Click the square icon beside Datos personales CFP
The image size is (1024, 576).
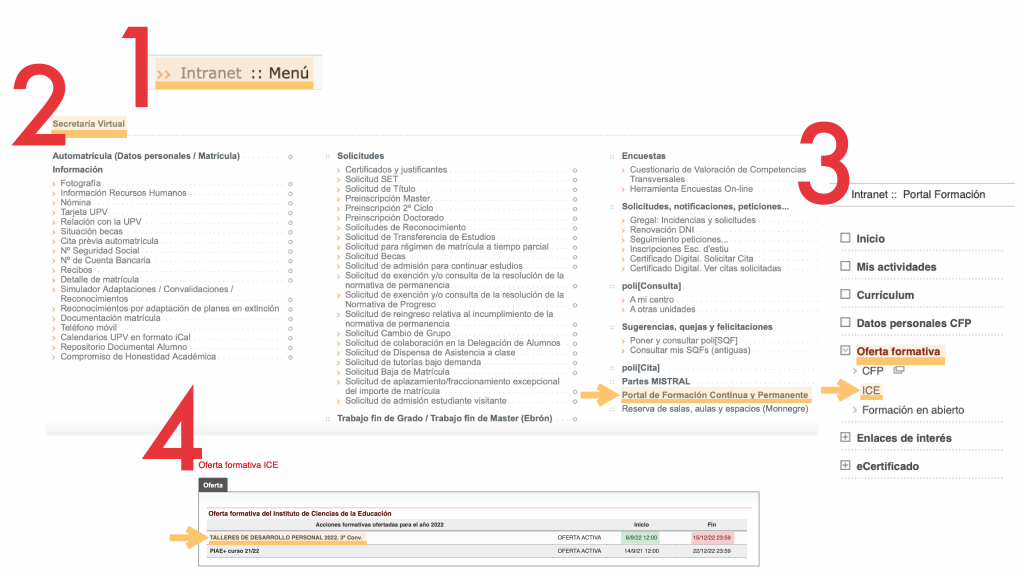[x=845, y=323]
